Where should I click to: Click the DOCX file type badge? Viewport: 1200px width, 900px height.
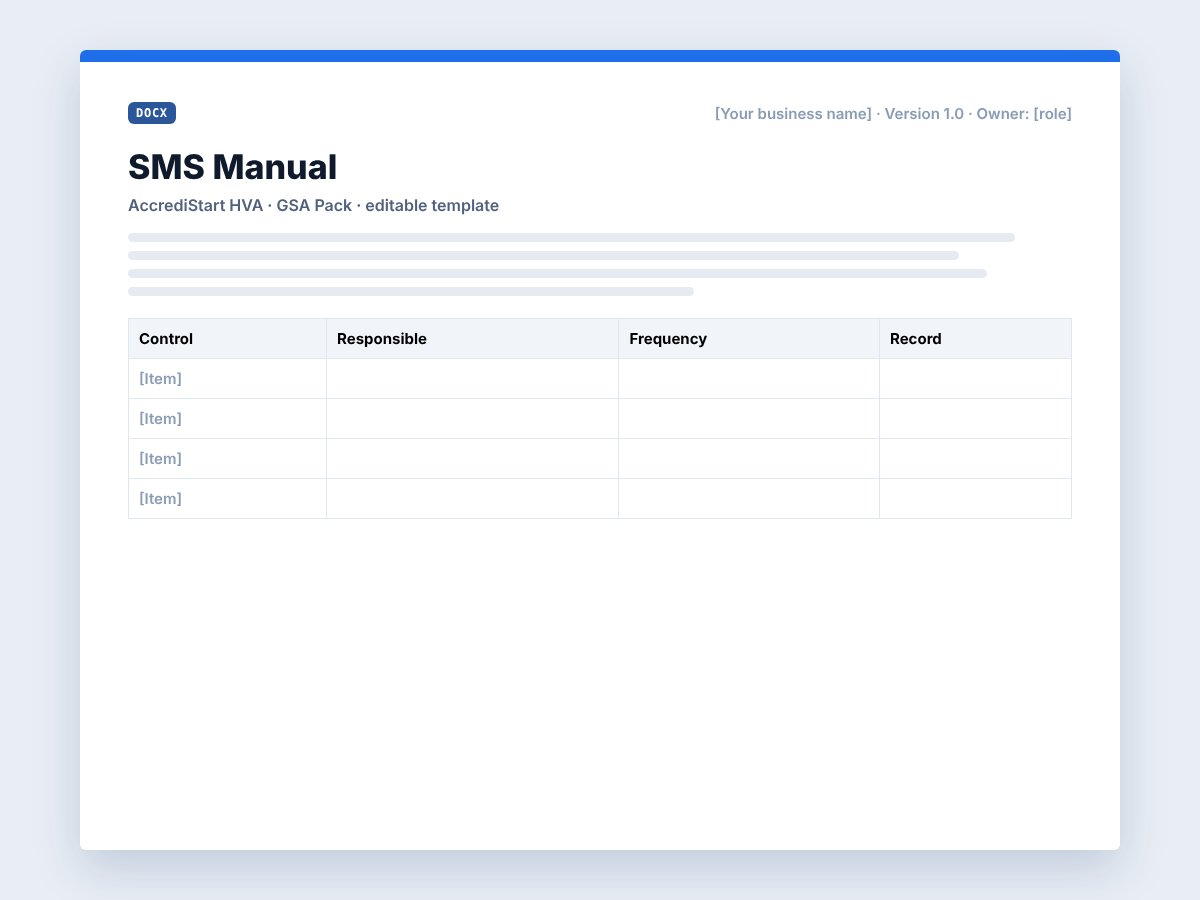tap(152, 113)
